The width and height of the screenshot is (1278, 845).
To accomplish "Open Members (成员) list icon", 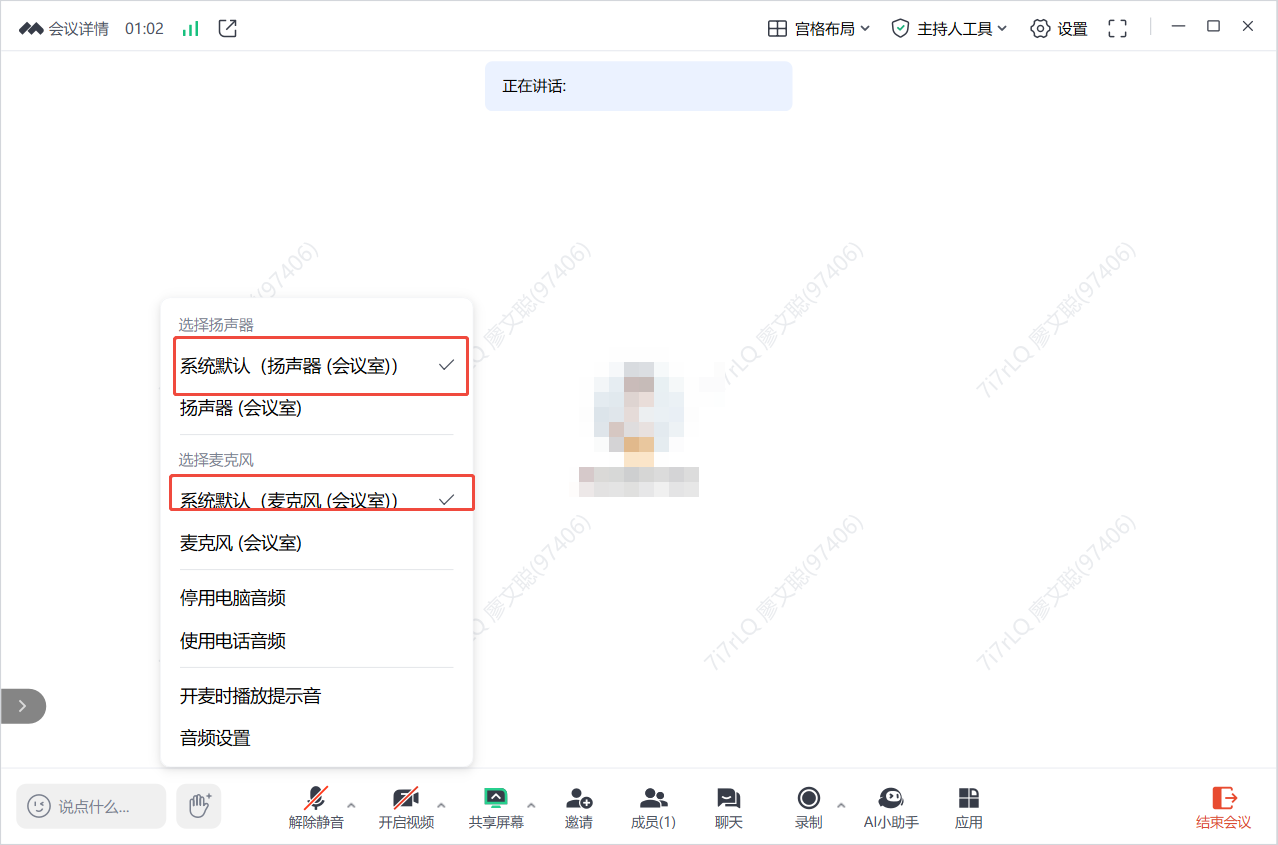I will coord(653,799).
